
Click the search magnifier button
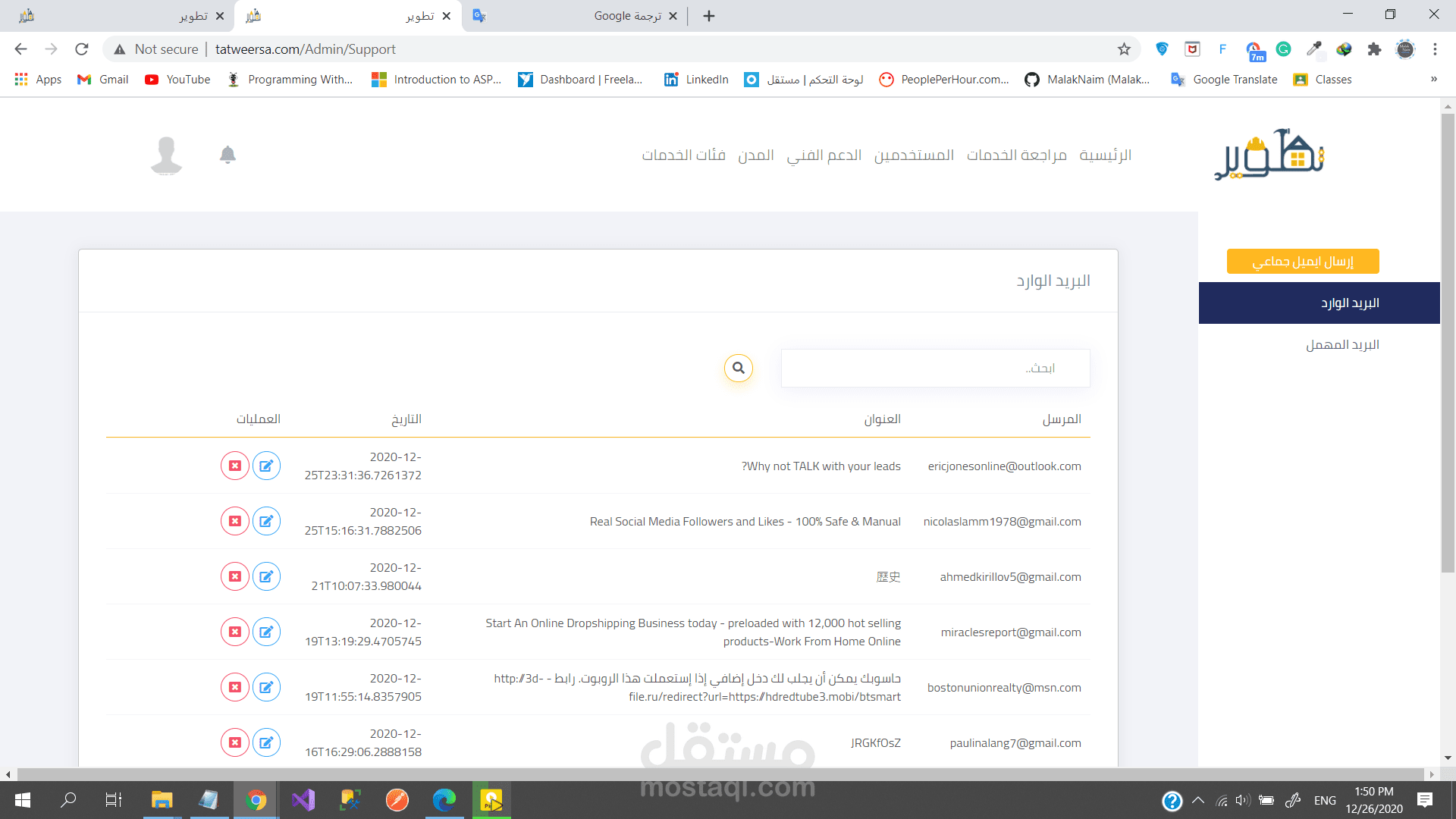click(738, 369)
